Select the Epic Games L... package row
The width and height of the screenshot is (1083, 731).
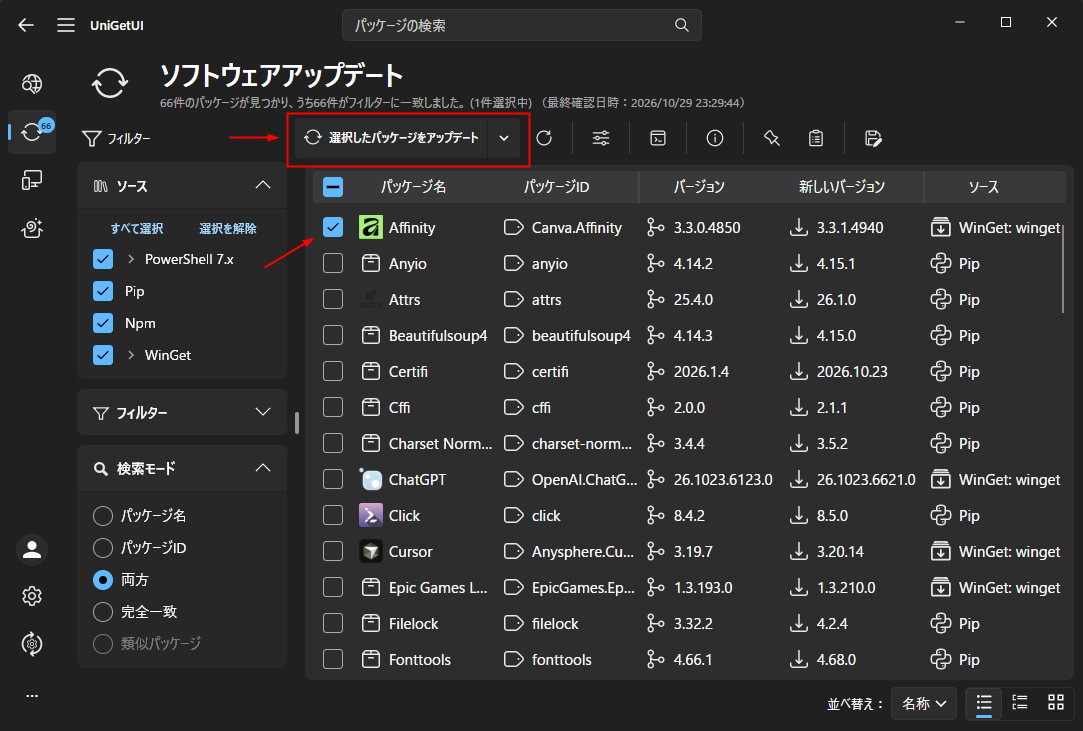[689, 587]
